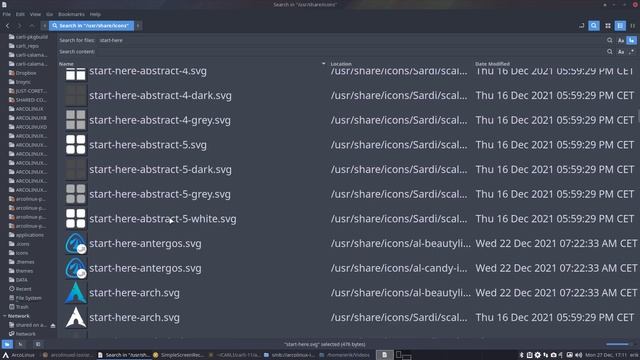
Task: Click path bar left scroll arrow
Action: pyautogui.click(x=44, y=26)
